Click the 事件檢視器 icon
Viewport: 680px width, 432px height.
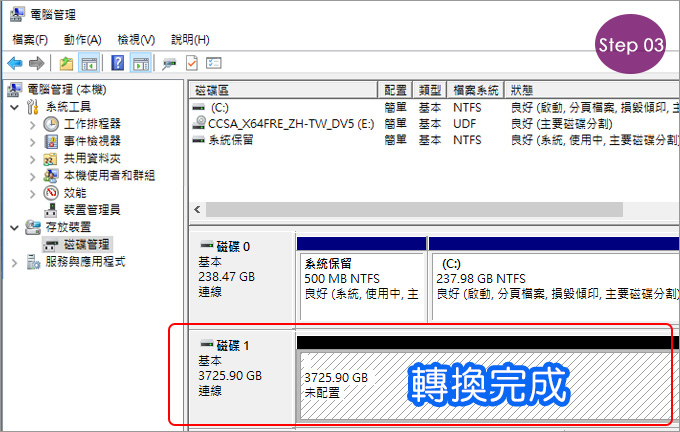(51, 141)
